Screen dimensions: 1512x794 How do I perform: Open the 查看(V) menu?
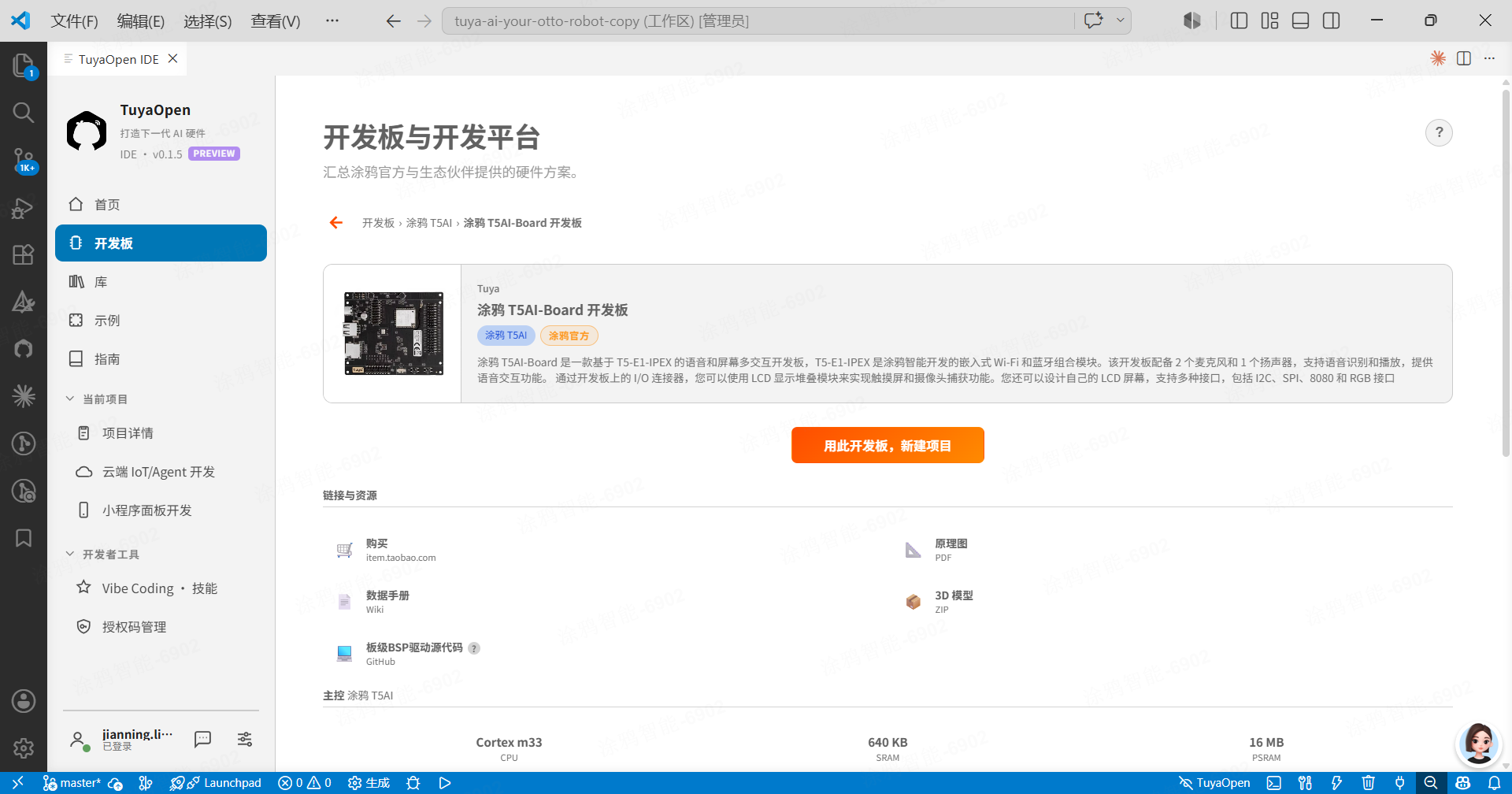coord(276,21)
